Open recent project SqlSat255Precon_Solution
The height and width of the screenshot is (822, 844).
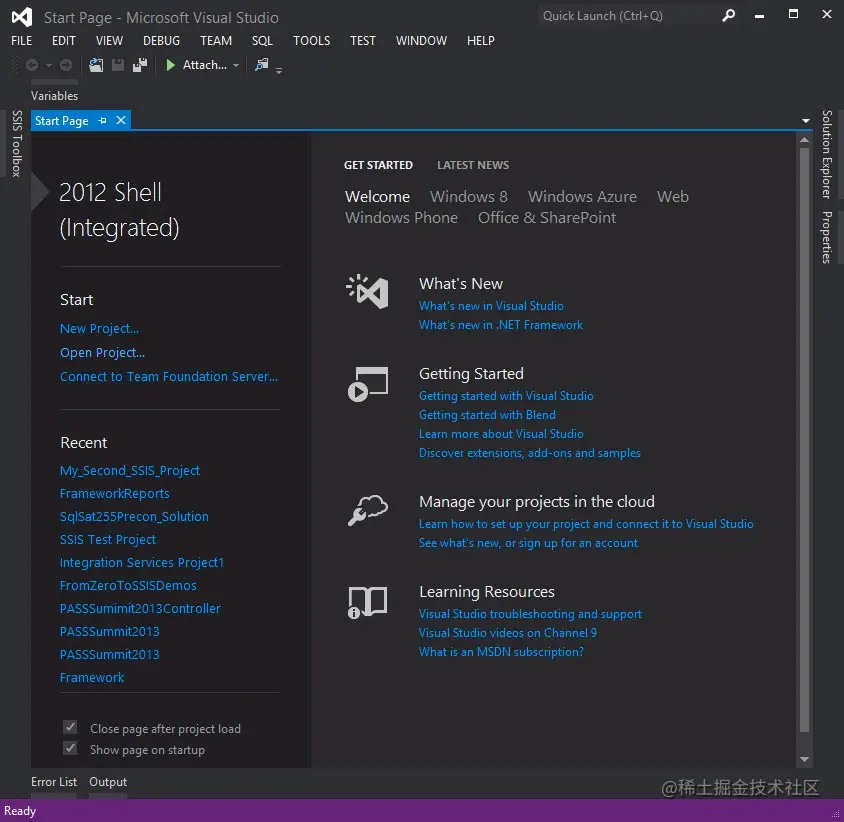(134, 517)
